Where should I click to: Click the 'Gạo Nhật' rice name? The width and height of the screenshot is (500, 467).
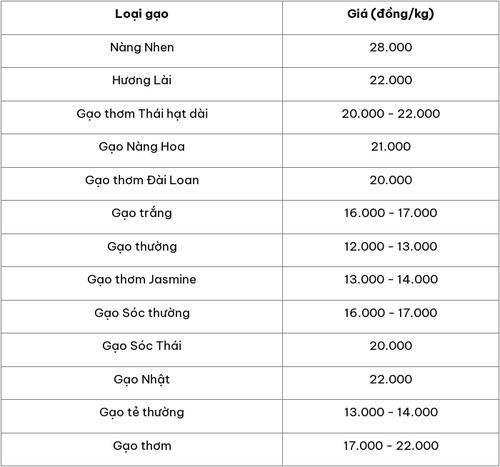(x=142, y=380)
